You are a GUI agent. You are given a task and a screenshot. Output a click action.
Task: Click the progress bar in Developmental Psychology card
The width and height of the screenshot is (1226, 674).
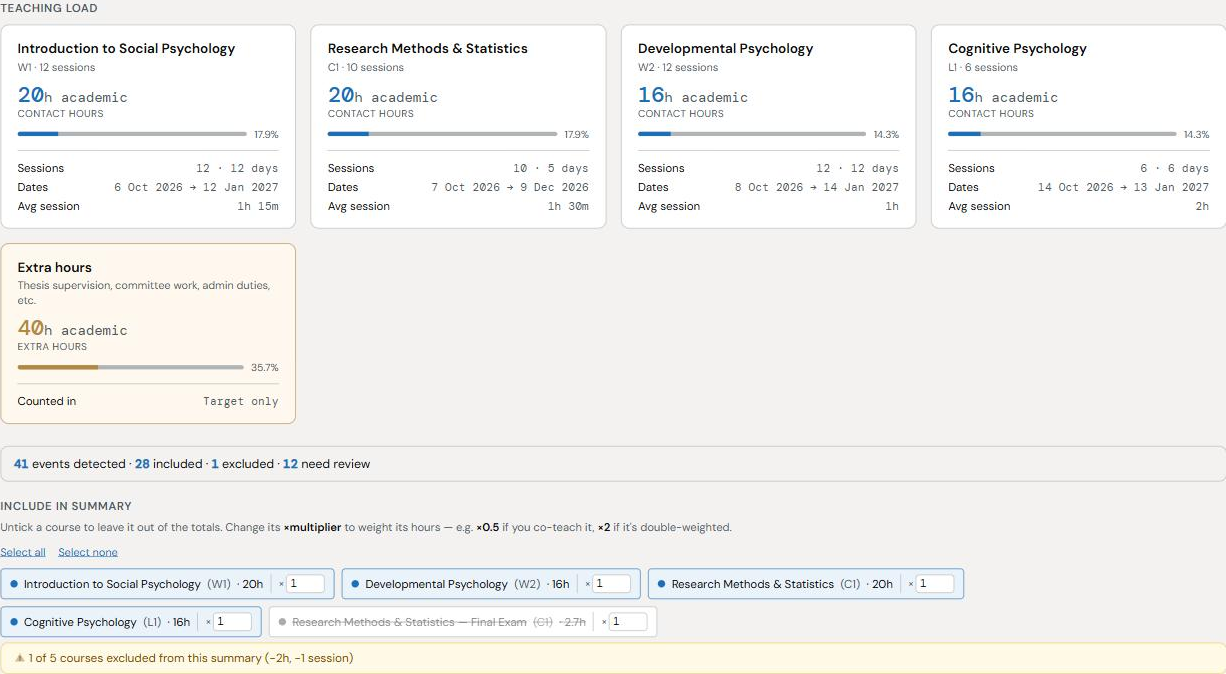tap(752, 134)
